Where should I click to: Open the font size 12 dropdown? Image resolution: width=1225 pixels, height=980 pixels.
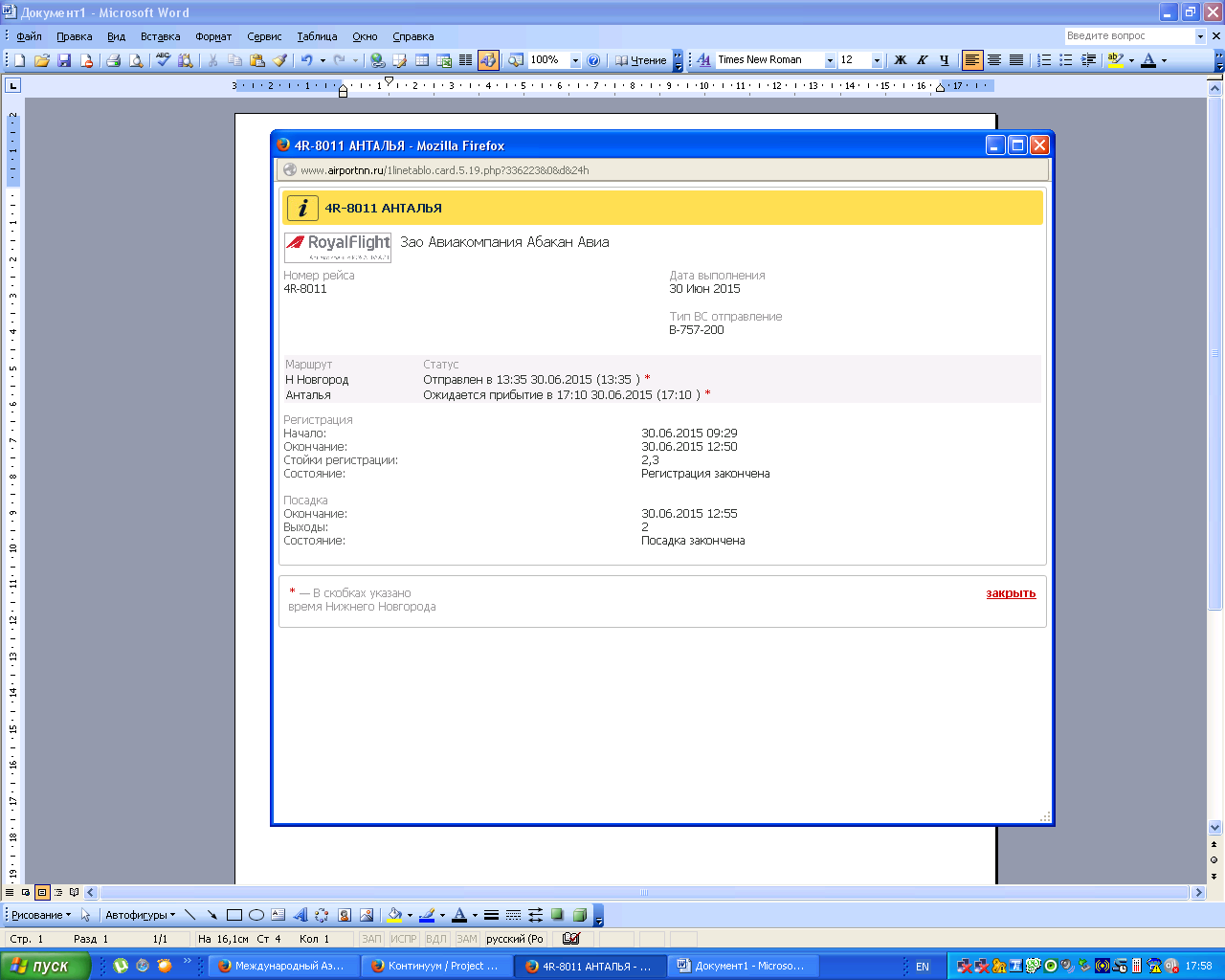pyautogui.click(x=877, y=60)
